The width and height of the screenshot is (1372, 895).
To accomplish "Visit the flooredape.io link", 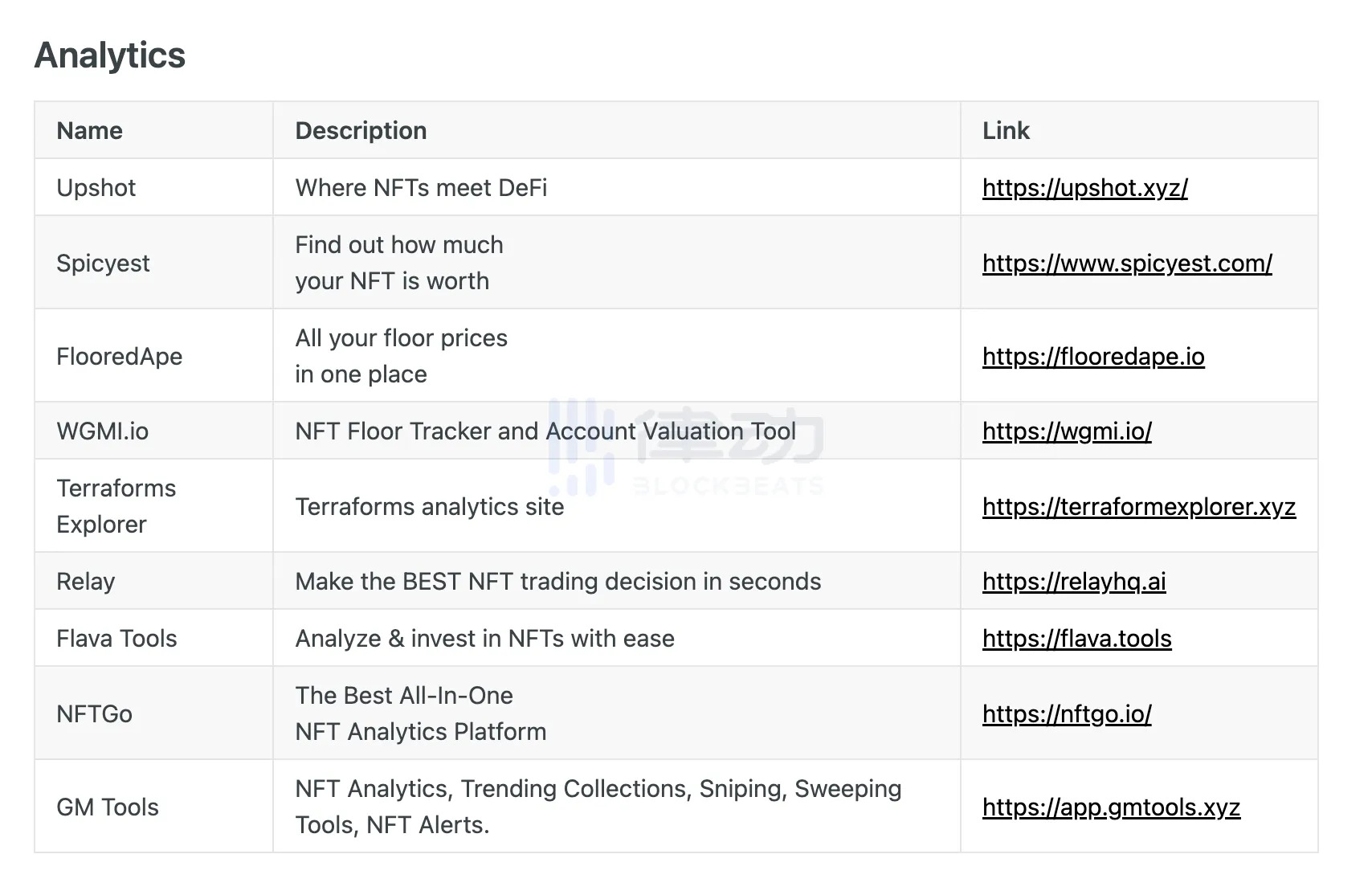I will (x=1092, y=357).
